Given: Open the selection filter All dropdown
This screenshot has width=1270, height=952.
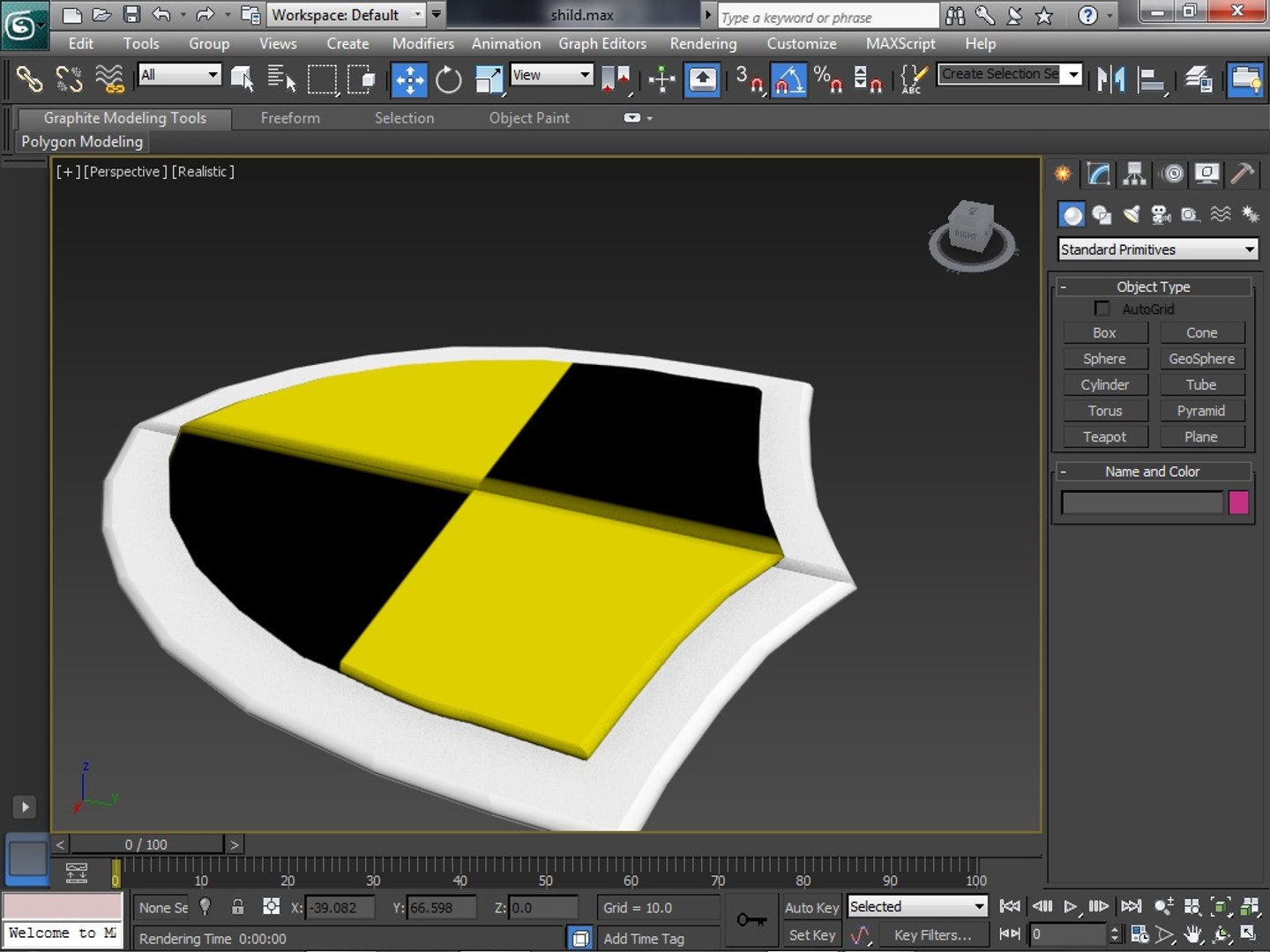Looking at the screenshot, I should pyautogui.click(x=180, y=75).
